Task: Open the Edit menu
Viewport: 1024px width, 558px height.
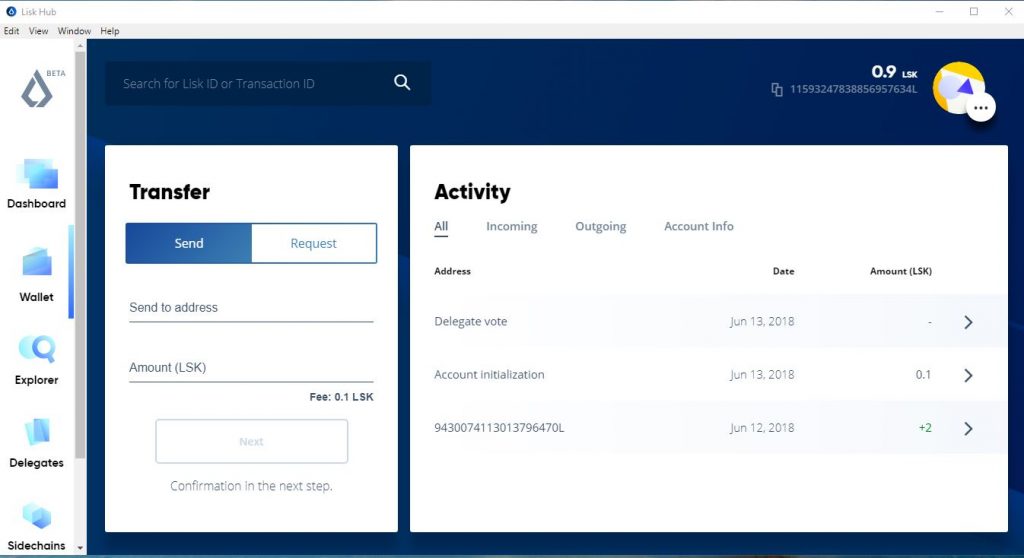Action: (11, 31)
